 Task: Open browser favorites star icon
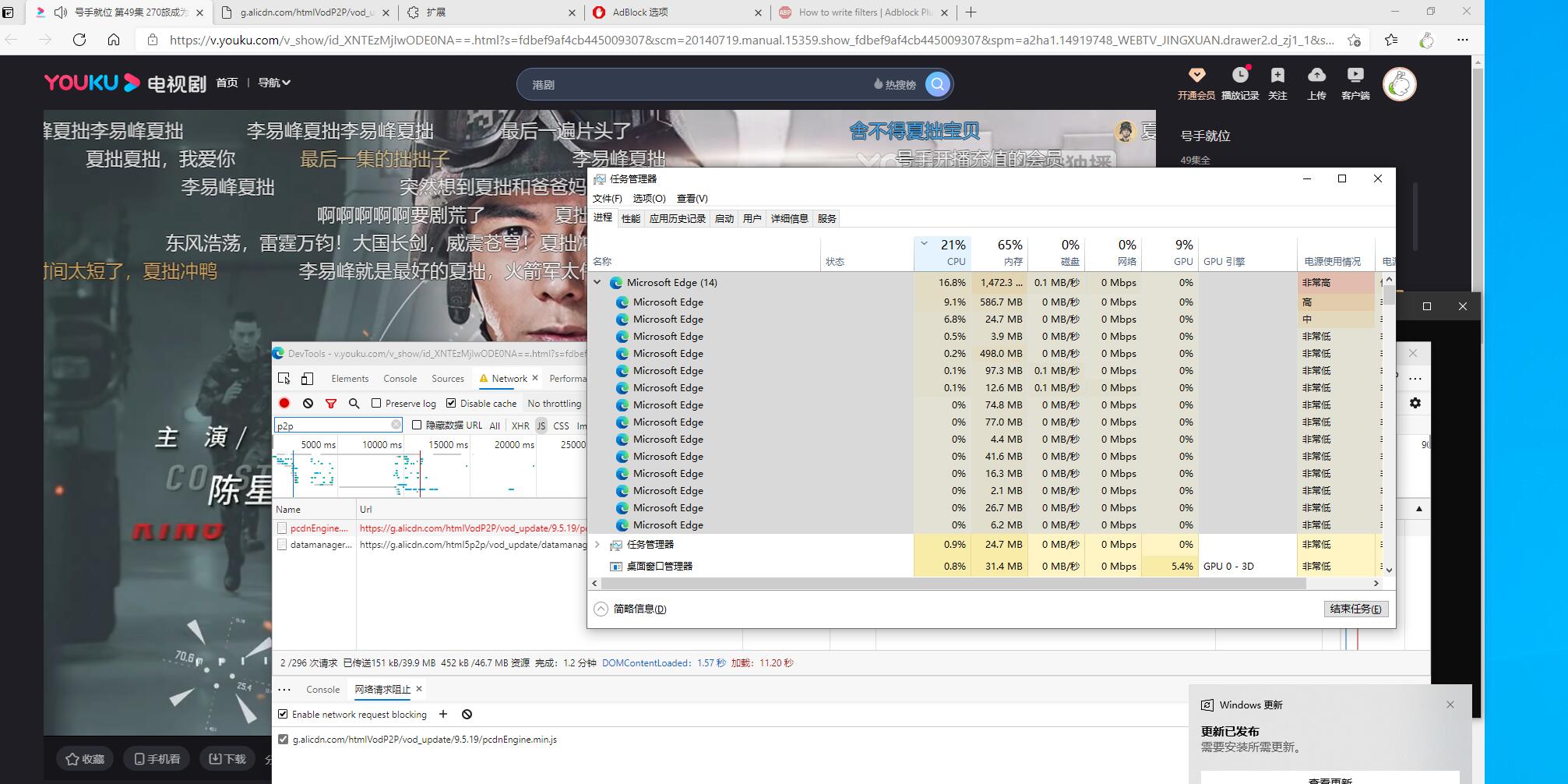click(x=1391, y=40)
